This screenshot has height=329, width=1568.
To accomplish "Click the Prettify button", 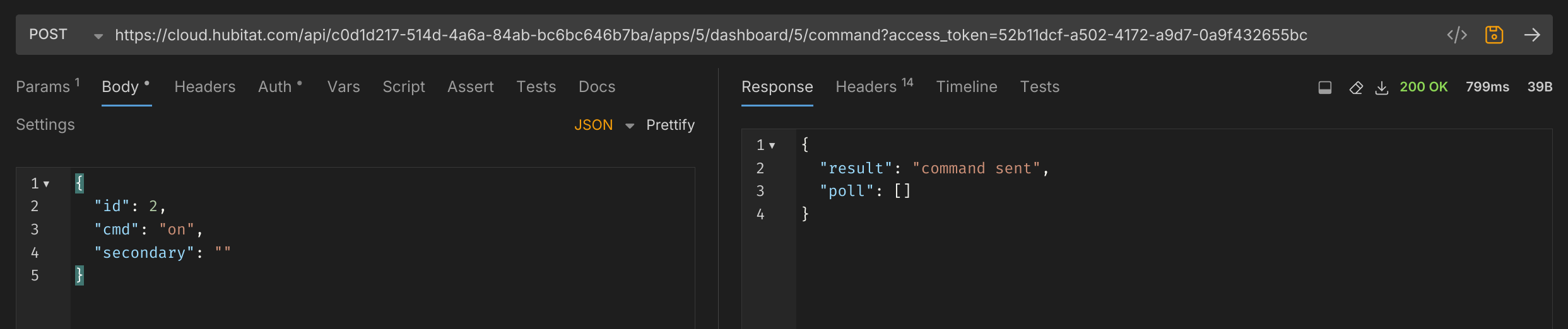I will click(670, 125).
